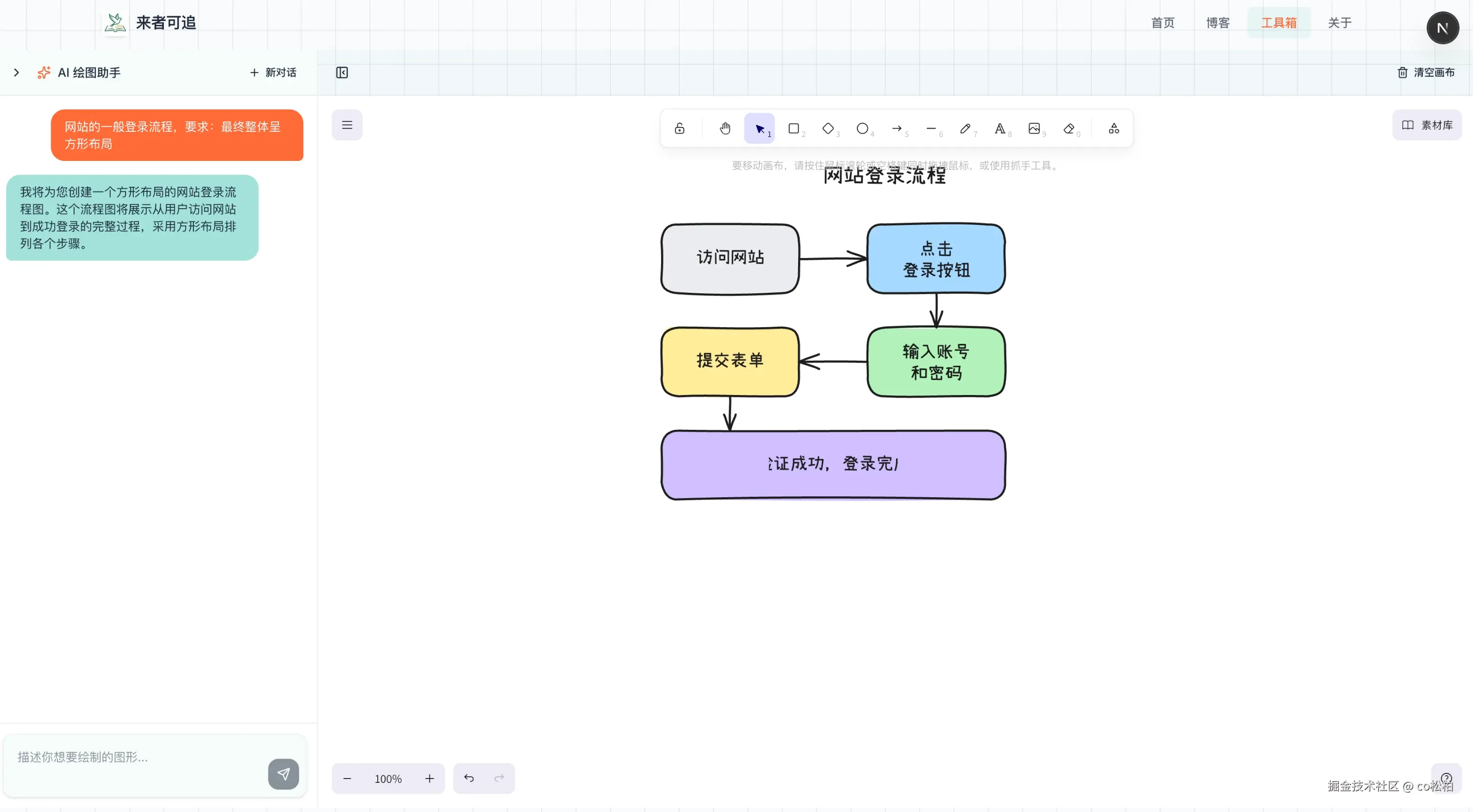Toggle the canvas lock icon
This screenshot has width=1473, height=812.
click(x=679, y=128)
